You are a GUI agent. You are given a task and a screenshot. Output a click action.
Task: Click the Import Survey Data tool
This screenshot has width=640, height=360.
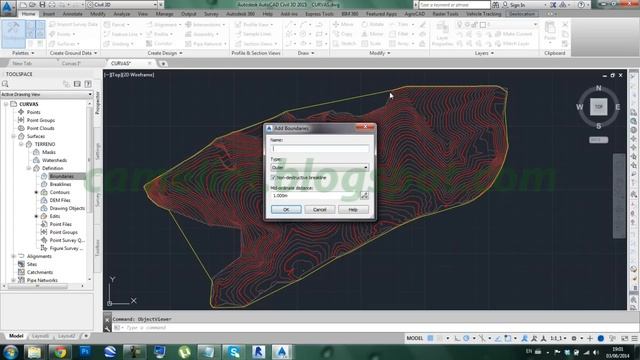[x=73, y=24]
